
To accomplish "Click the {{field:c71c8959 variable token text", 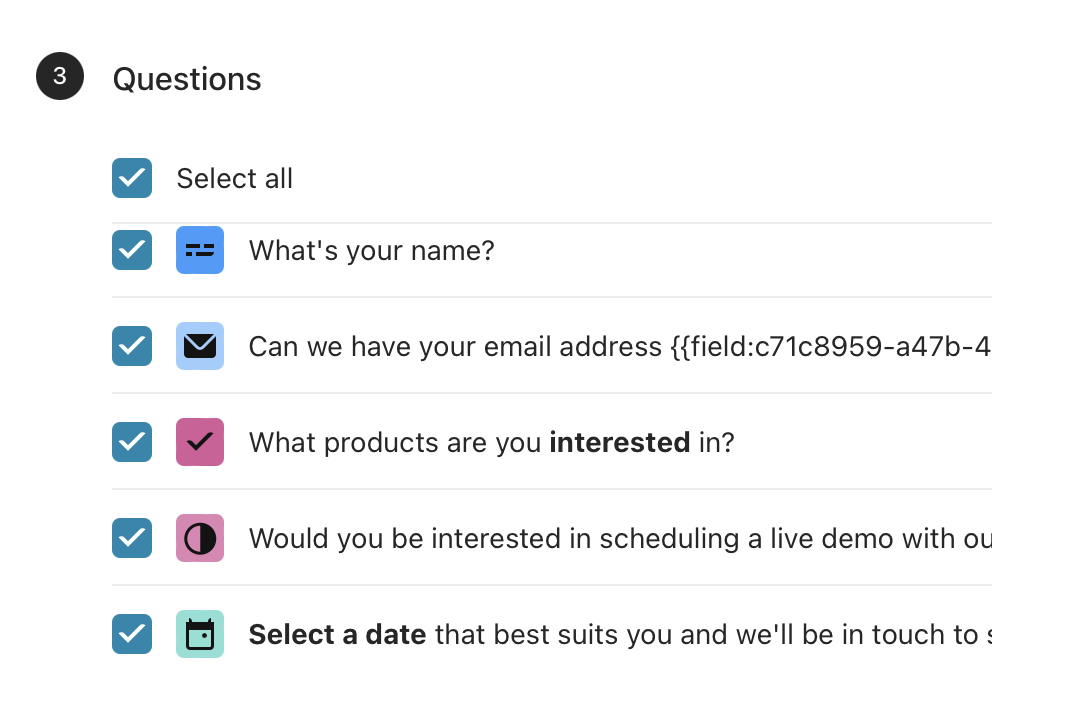I will coord(831,346).
